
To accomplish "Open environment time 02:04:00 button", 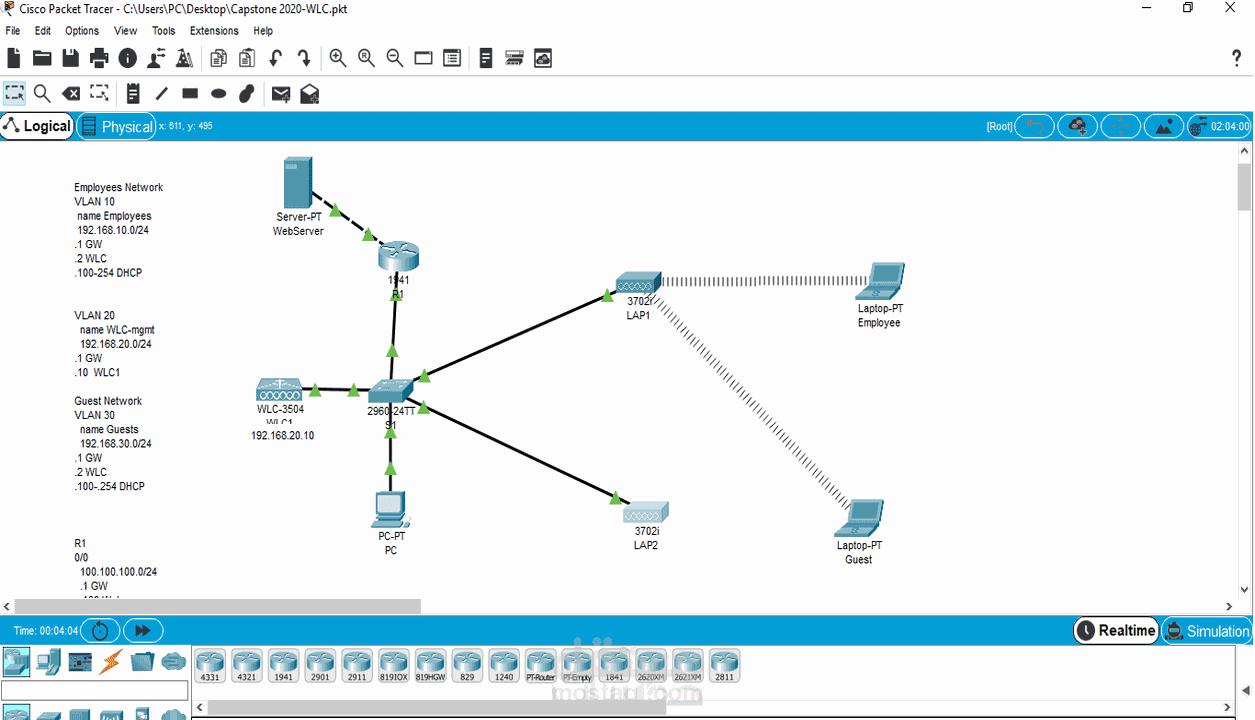I will click(x=1219, y=126).
